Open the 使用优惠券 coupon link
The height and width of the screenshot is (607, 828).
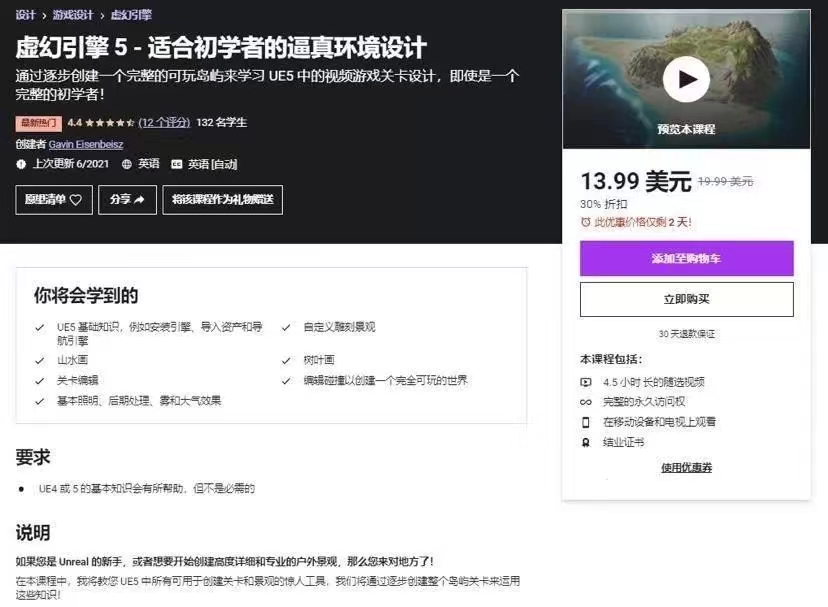click(686, 468)
